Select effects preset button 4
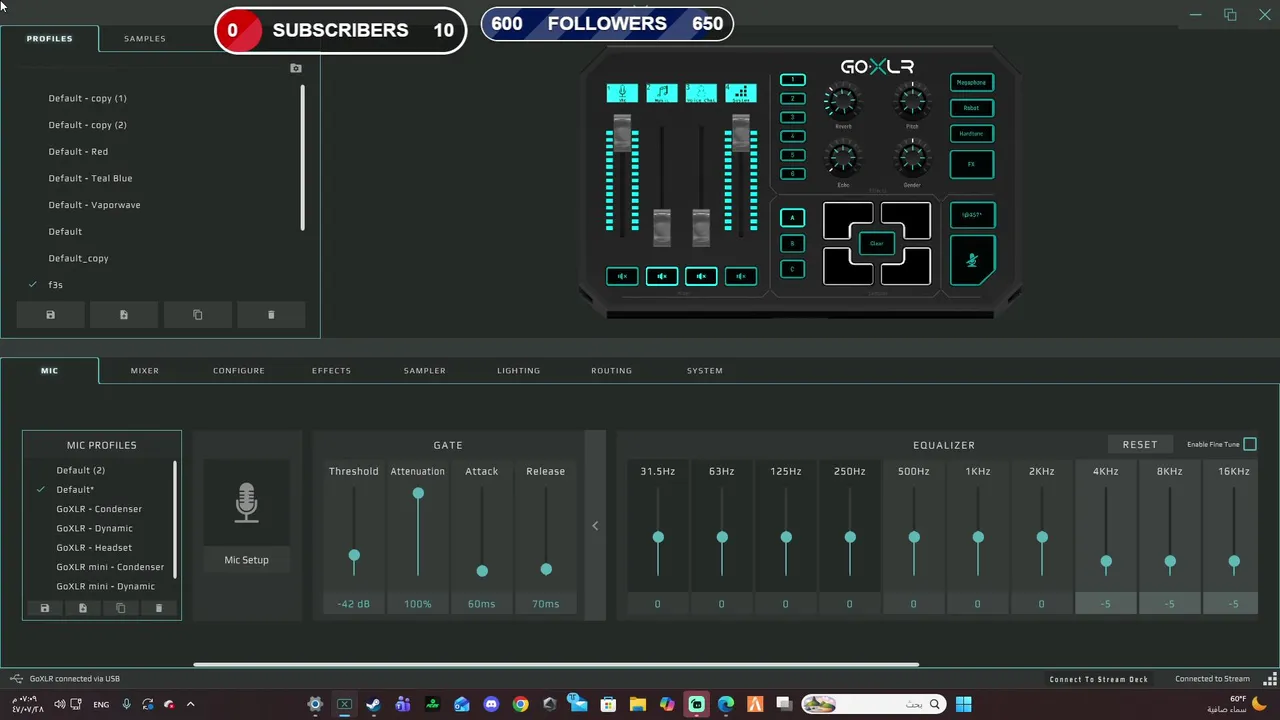 (x=793, y=136)
